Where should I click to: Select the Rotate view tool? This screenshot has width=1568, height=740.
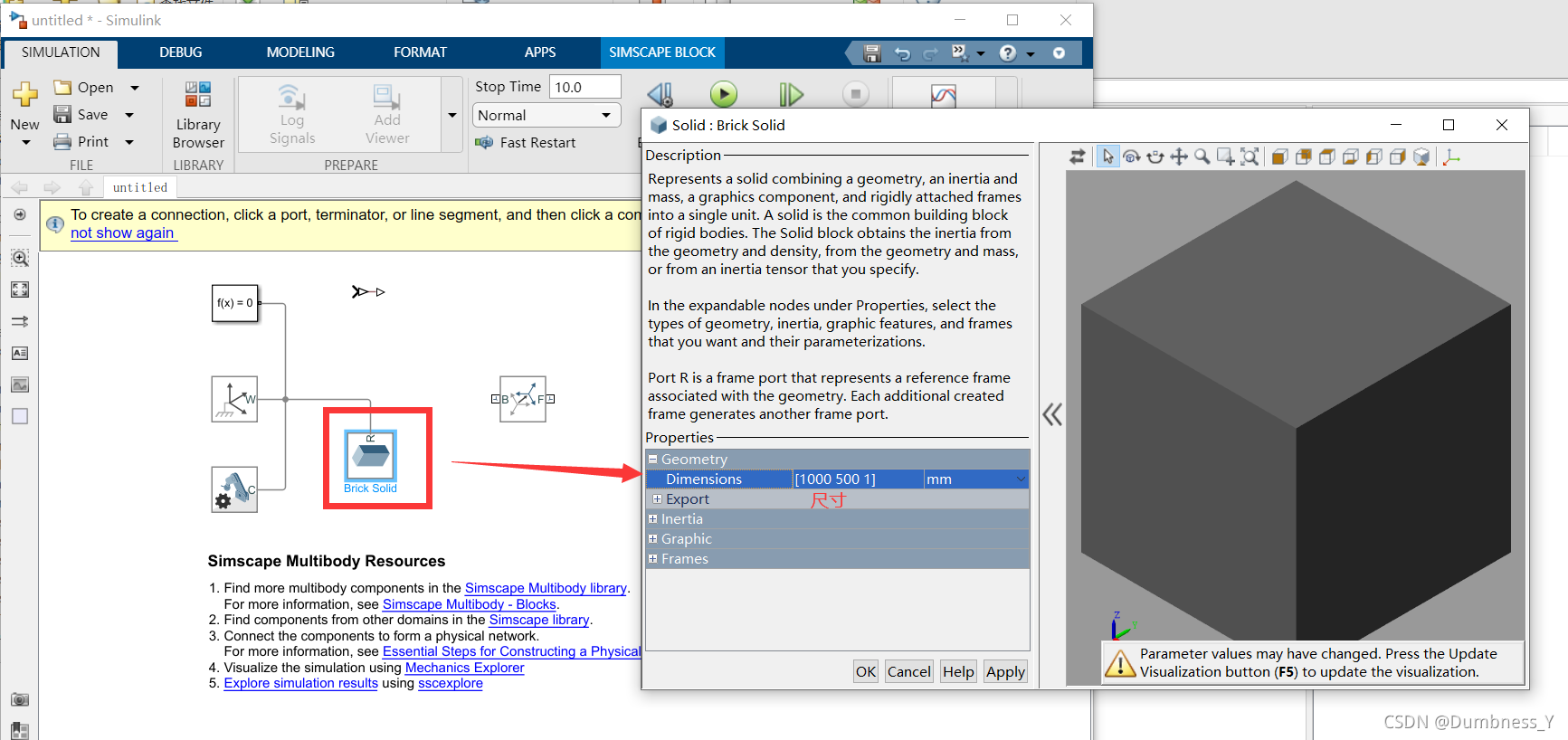(x=1131, y=157)
